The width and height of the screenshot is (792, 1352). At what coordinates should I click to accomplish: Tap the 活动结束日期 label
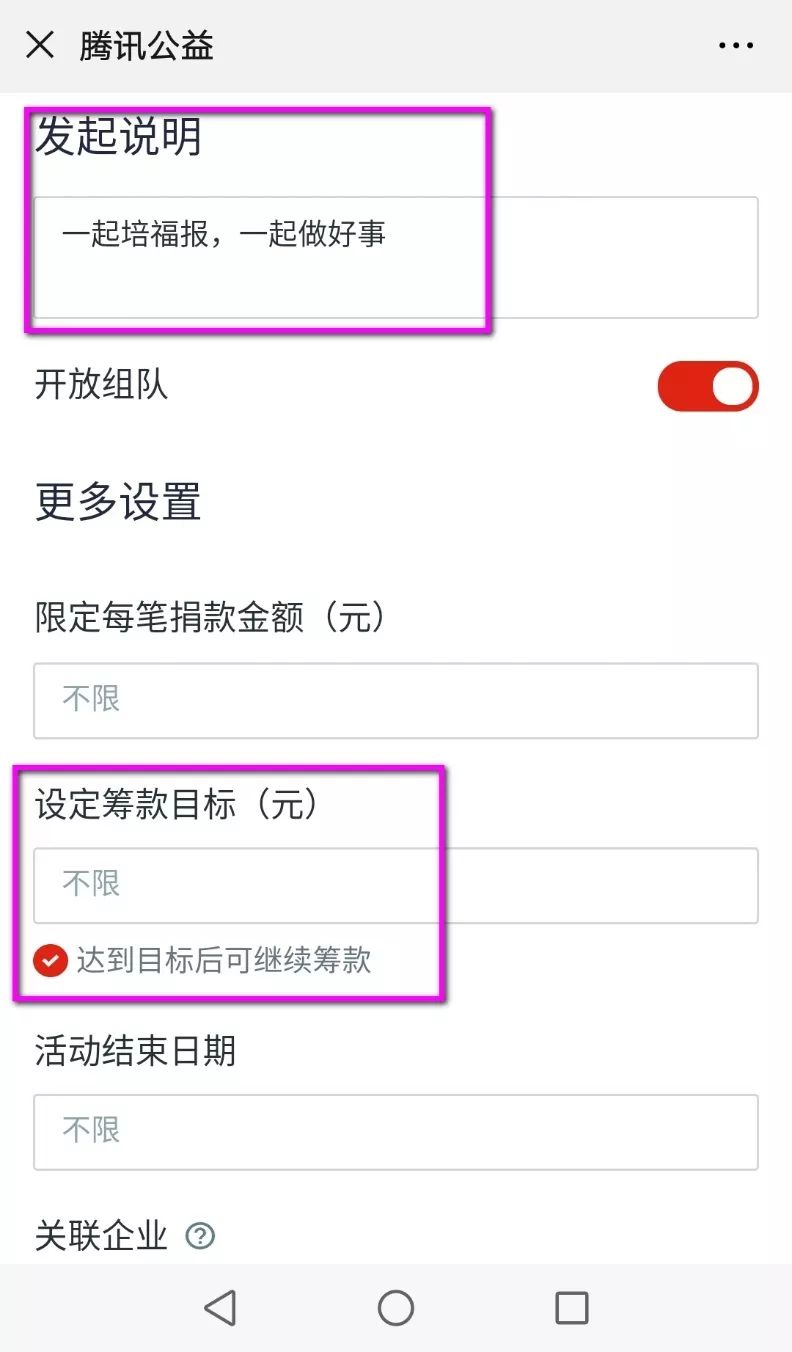click(x=135, y=1051)
